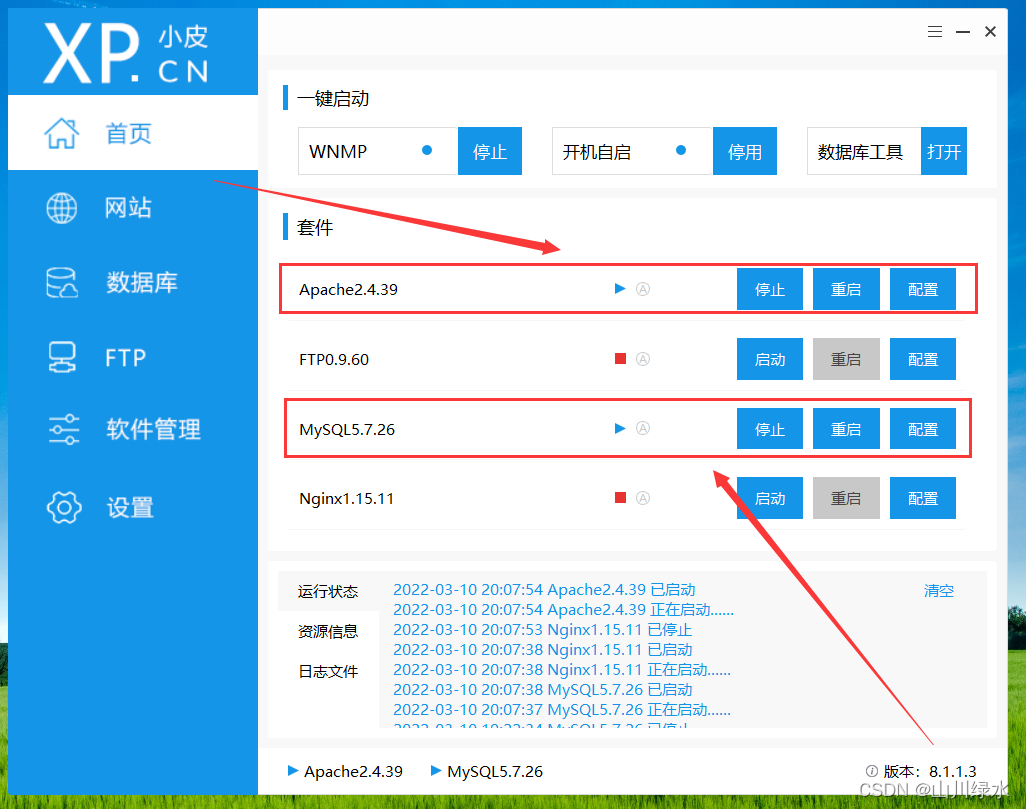Select the WNMP field
This screenshot has height=809, width=1026.
(x=378, y=151)
